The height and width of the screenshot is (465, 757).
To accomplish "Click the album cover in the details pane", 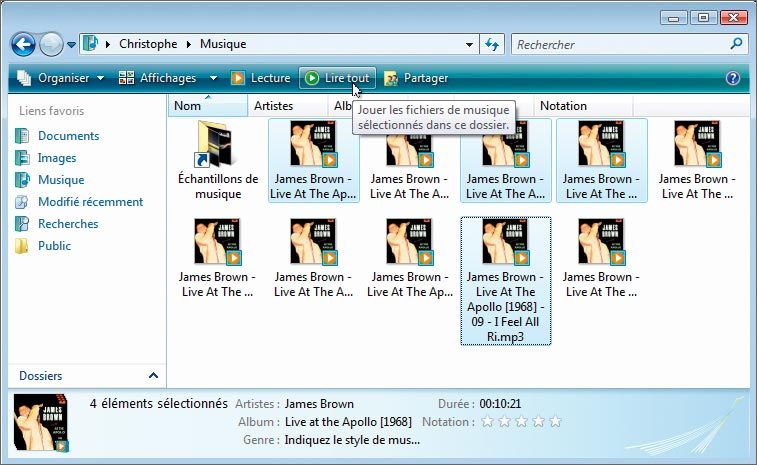I will pyautogui.click(x=42, y=423).
